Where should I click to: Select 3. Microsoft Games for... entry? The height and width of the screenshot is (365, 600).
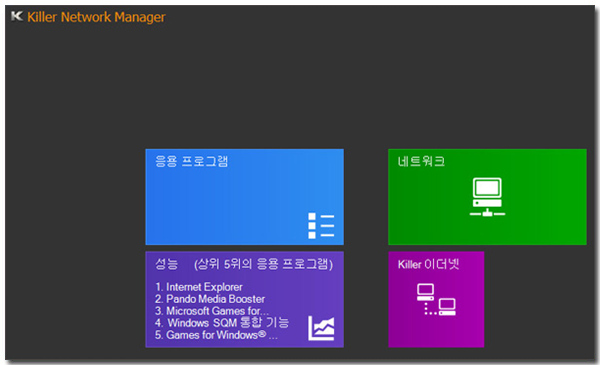point(212,311)
